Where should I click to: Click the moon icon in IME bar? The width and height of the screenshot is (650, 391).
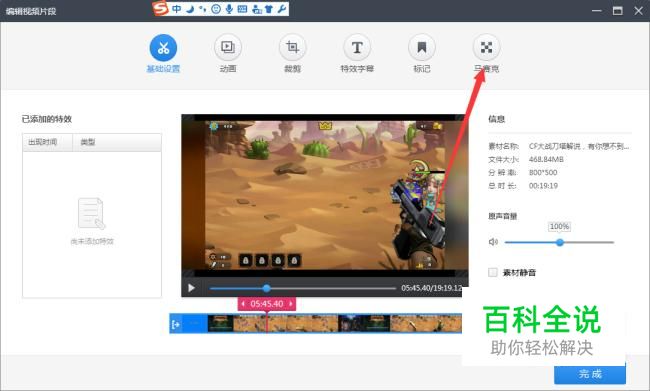190,9
